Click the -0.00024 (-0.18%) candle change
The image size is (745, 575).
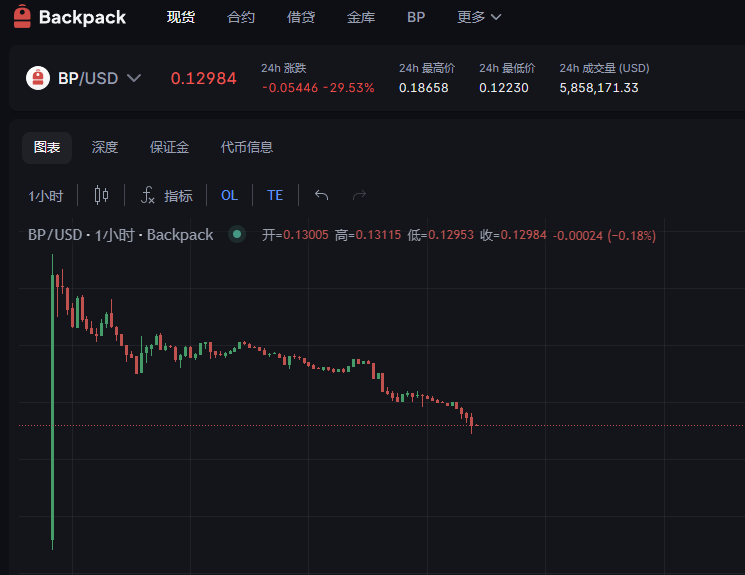click(x=604, y=236)
